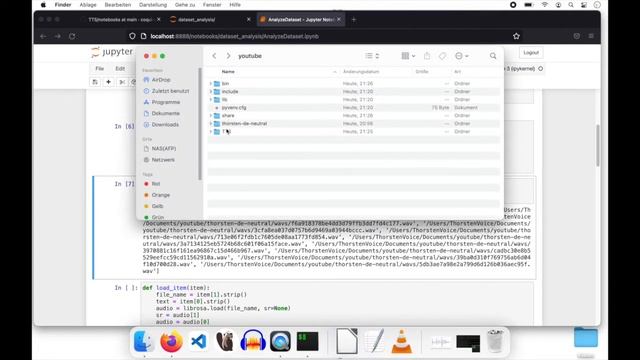
Task: Save the notebook via toolbar icon
Action: (x=95, y=82)
